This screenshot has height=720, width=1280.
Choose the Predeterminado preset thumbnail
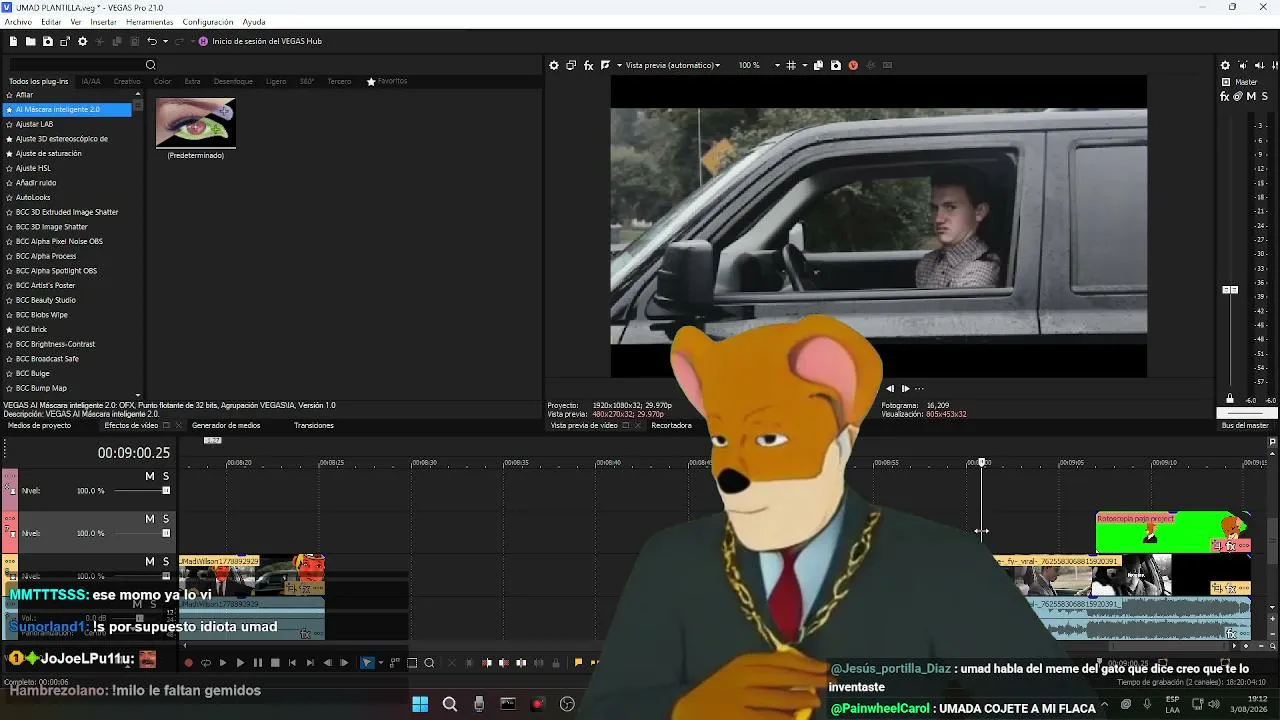(196, 123)
